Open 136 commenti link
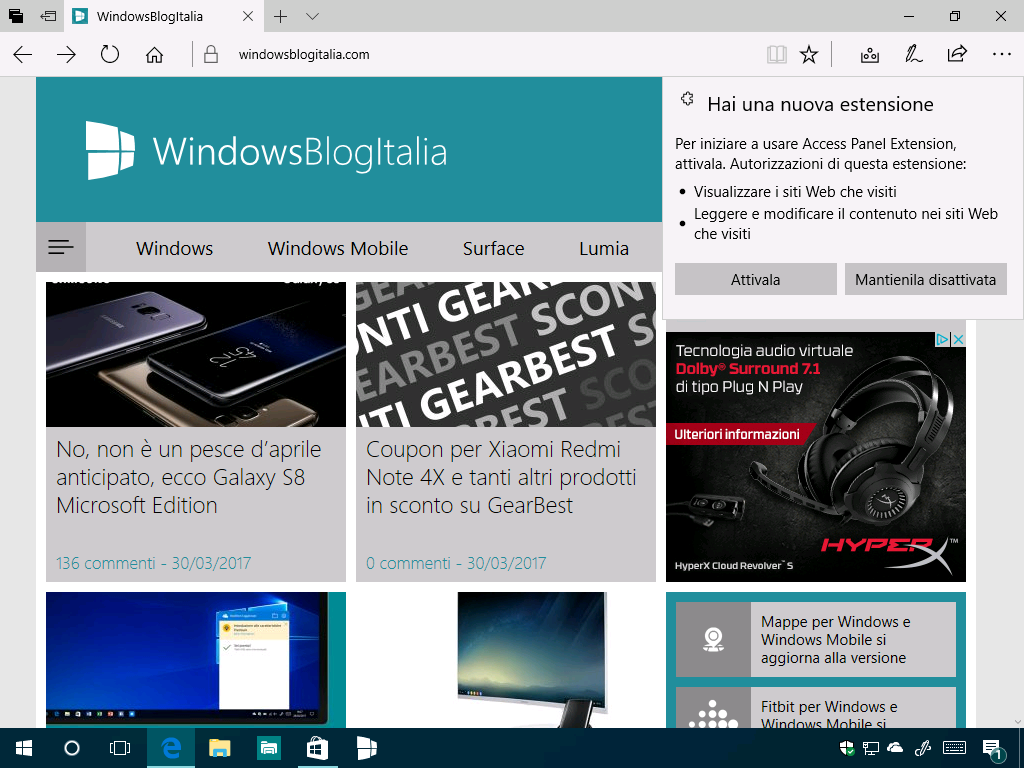This screenshot has height=768, width=1024. 105,563
